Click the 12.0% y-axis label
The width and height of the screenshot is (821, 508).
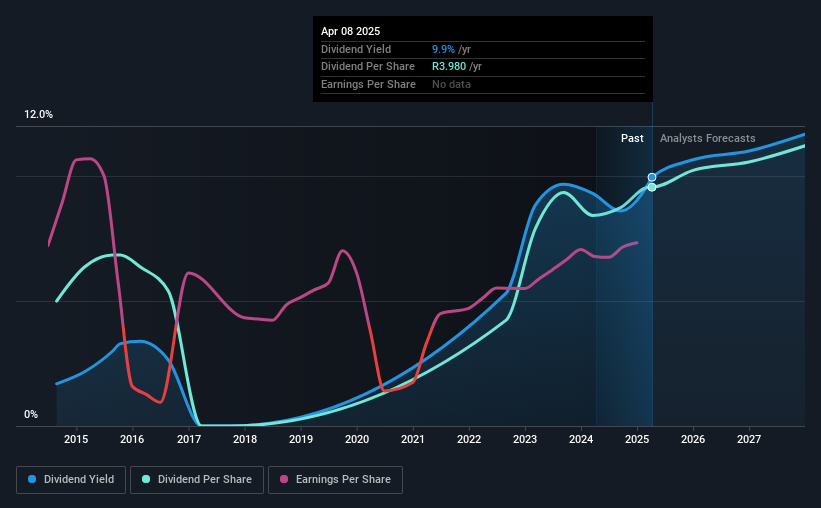tap(38, 115)
